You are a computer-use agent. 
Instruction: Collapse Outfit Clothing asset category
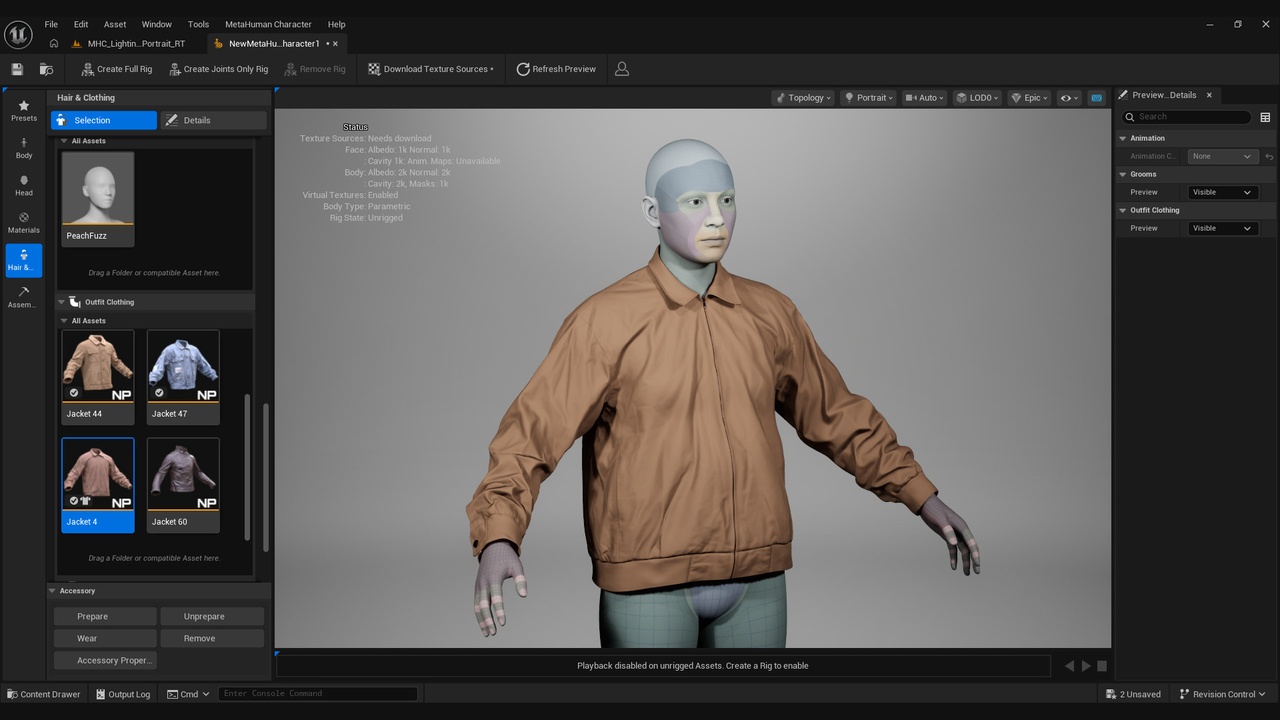pyautogui.click(x=61, y=302)
